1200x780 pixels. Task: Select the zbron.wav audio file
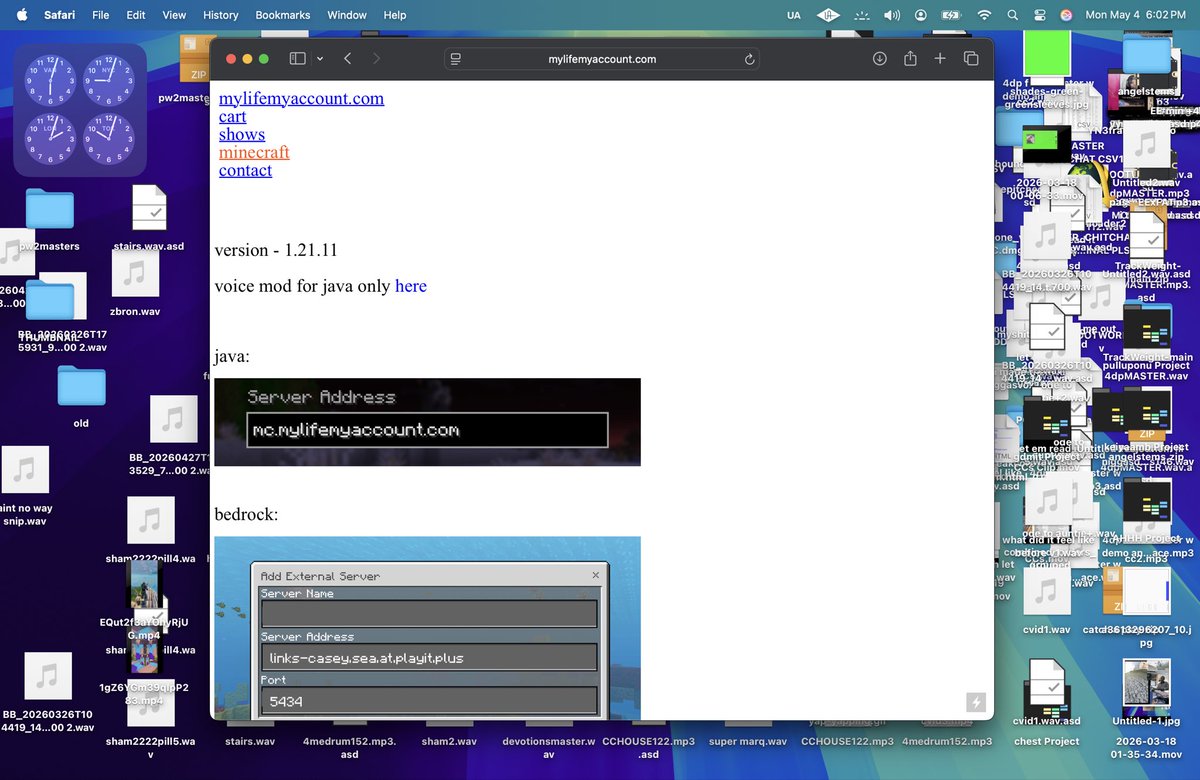(x=135, y=273)
